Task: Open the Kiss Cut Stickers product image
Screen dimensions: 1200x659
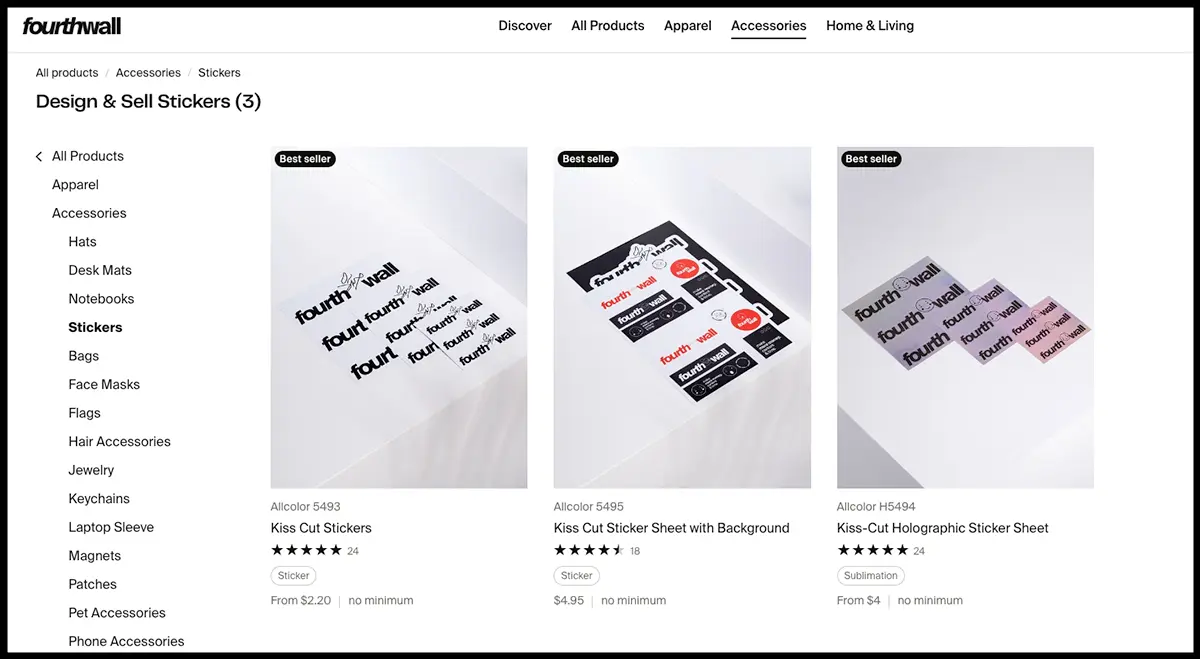Action: point(399,318)
